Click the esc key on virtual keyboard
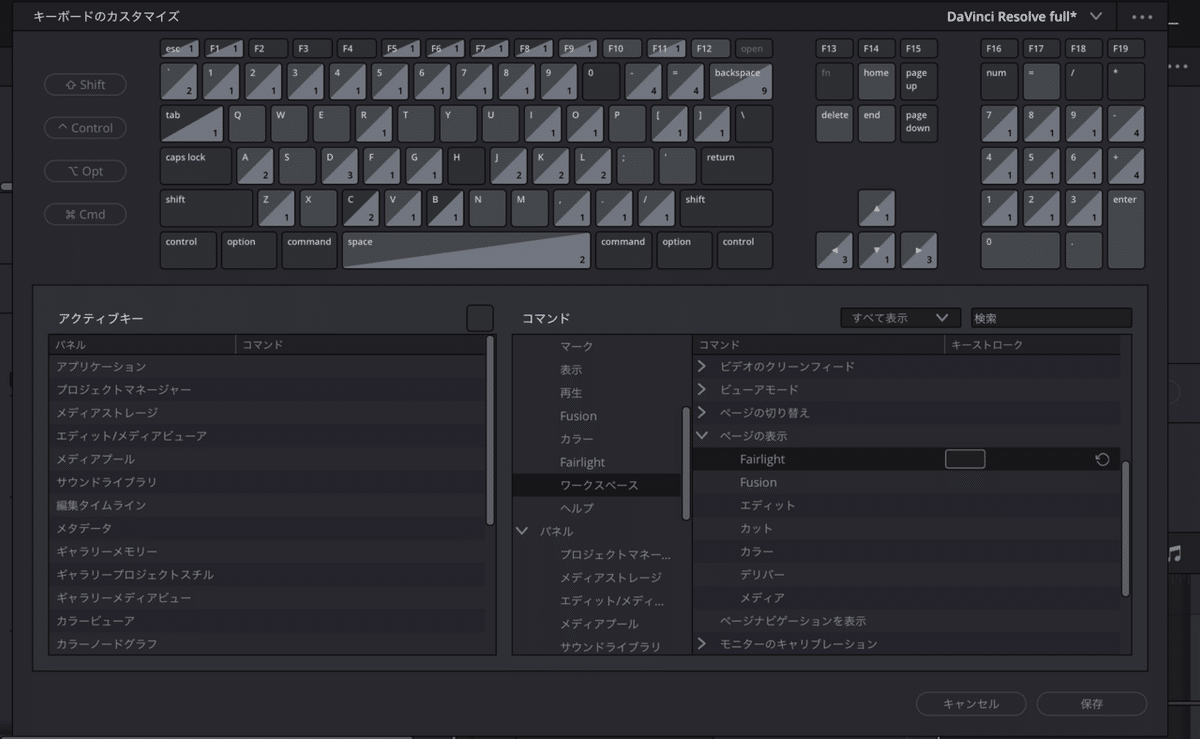 coord(180,48)
